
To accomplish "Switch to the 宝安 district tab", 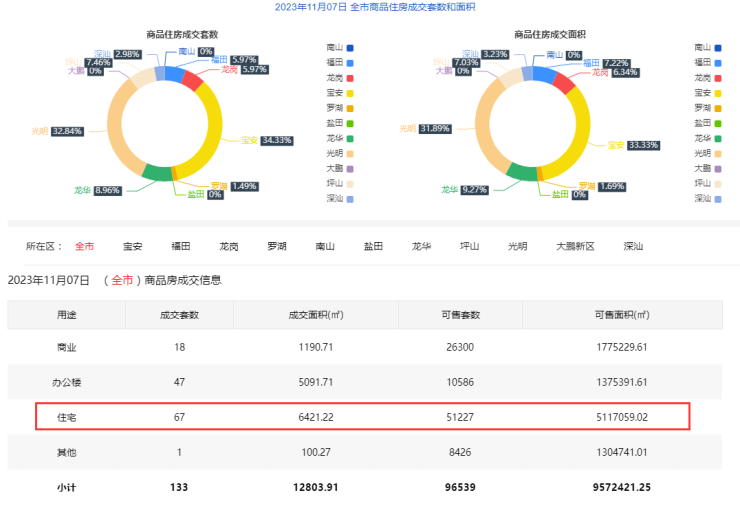I will tap(132, 245).
